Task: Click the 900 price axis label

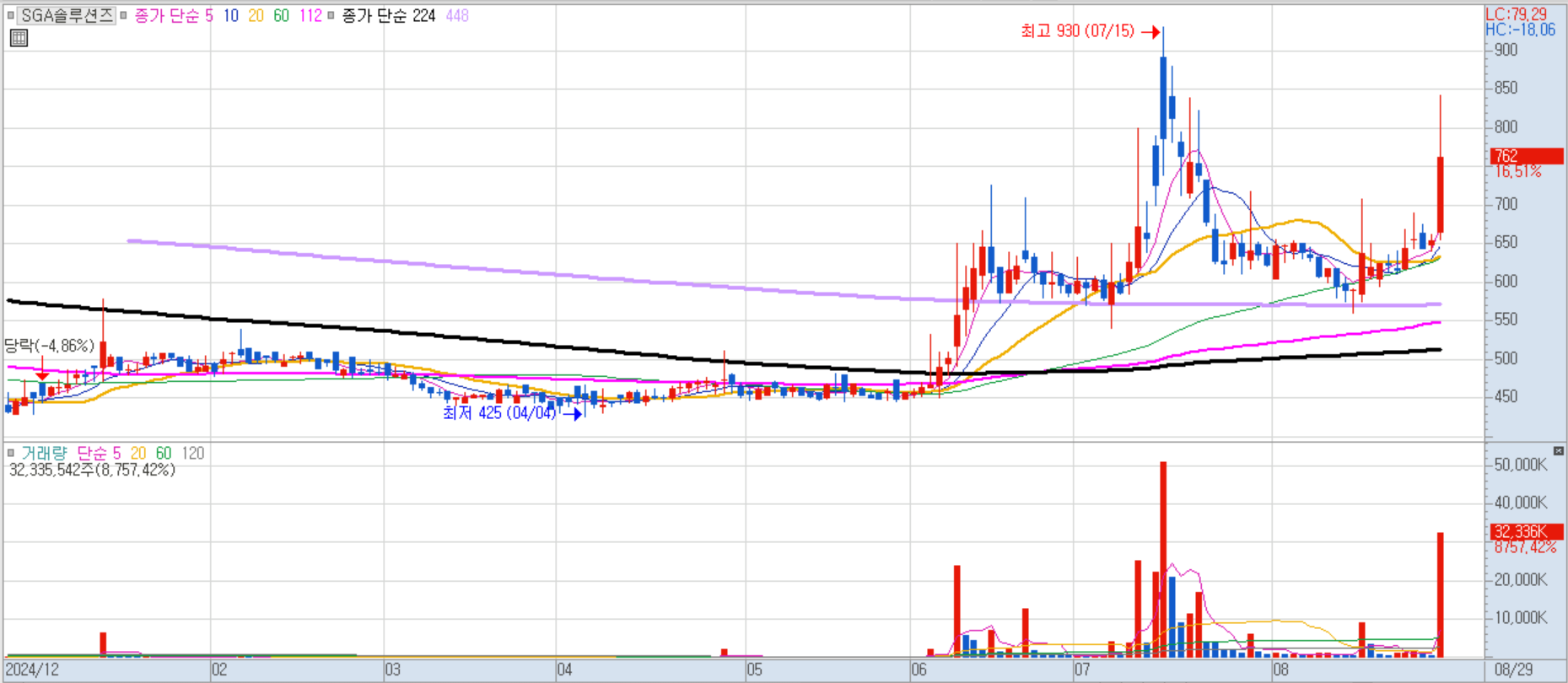Action: 1506,50
